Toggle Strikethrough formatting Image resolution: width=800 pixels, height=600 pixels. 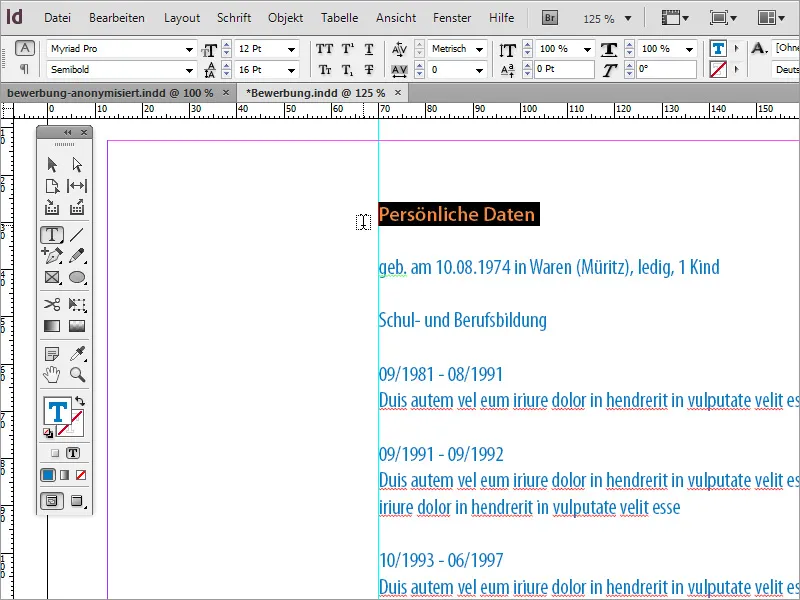pyautogui.click(x=369, y=69)
